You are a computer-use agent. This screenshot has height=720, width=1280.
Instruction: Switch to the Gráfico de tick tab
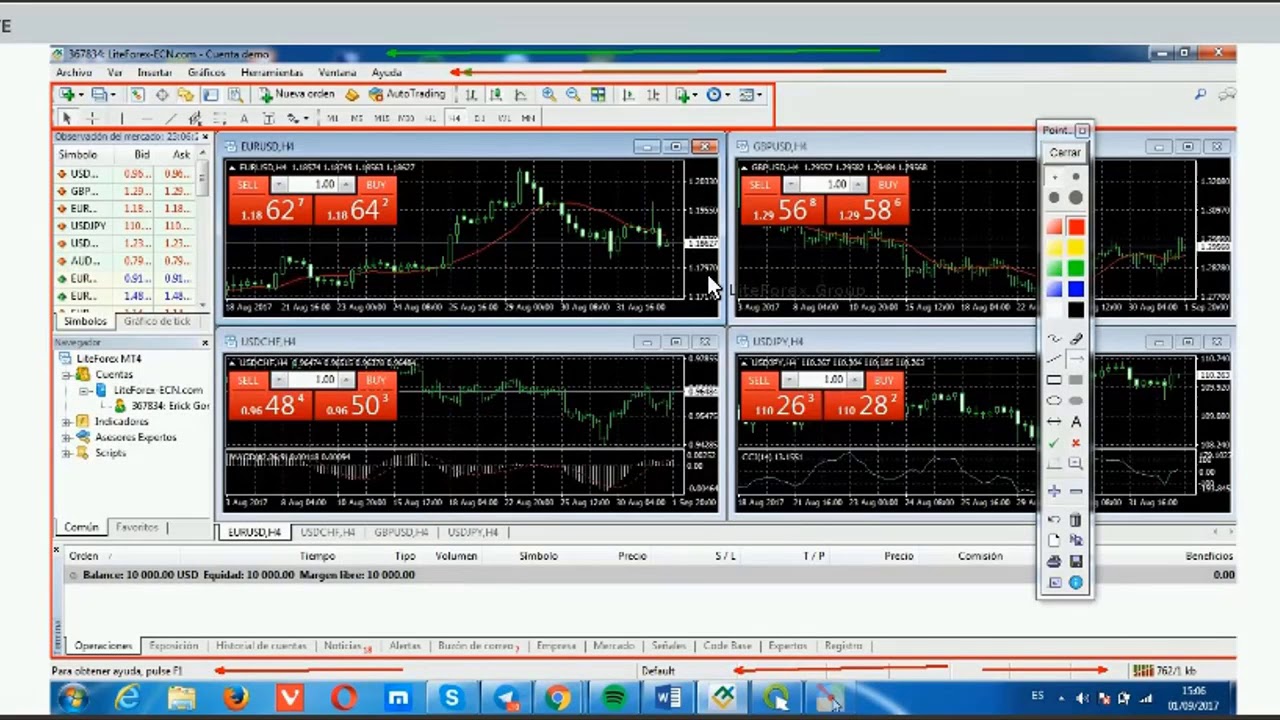tap(157, 321)
